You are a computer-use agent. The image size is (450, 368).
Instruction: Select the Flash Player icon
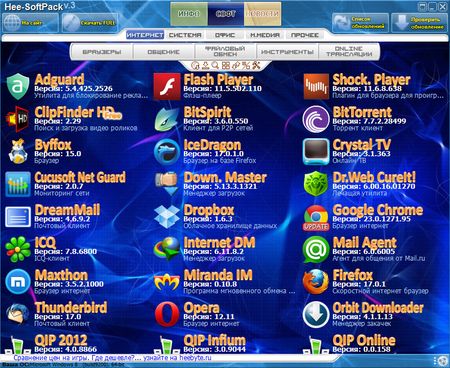tap(167, 87)
